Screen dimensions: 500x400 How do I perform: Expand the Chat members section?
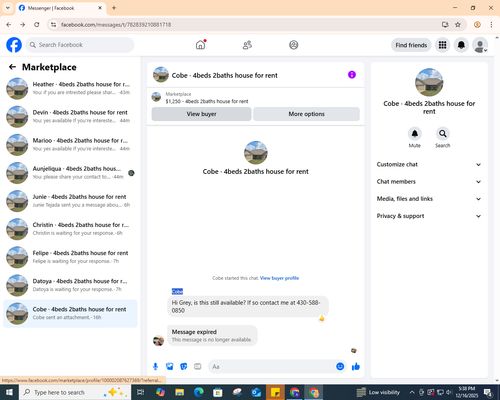pos(429,182)
